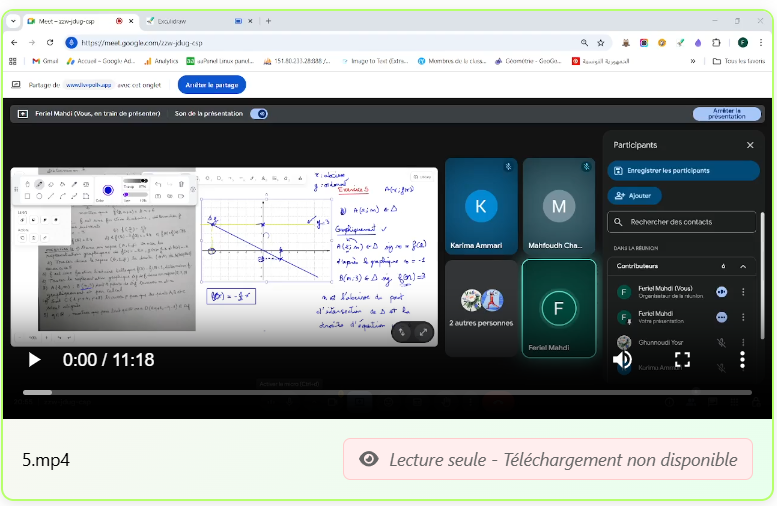Play the 5.mp4 video

pyautogui.click(x=34, y=359)
